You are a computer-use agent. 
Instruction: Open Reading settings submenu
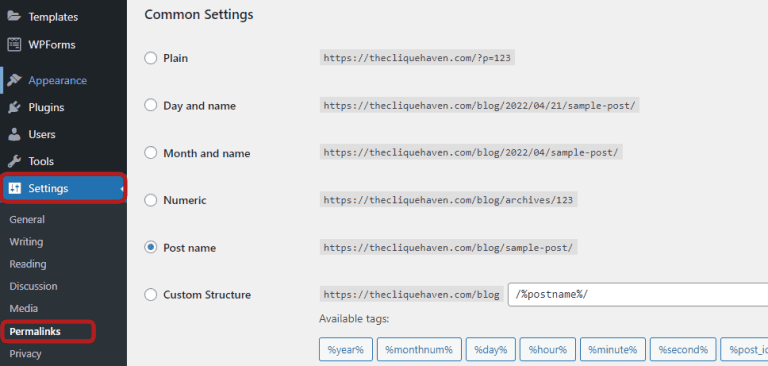pos(28,264)
